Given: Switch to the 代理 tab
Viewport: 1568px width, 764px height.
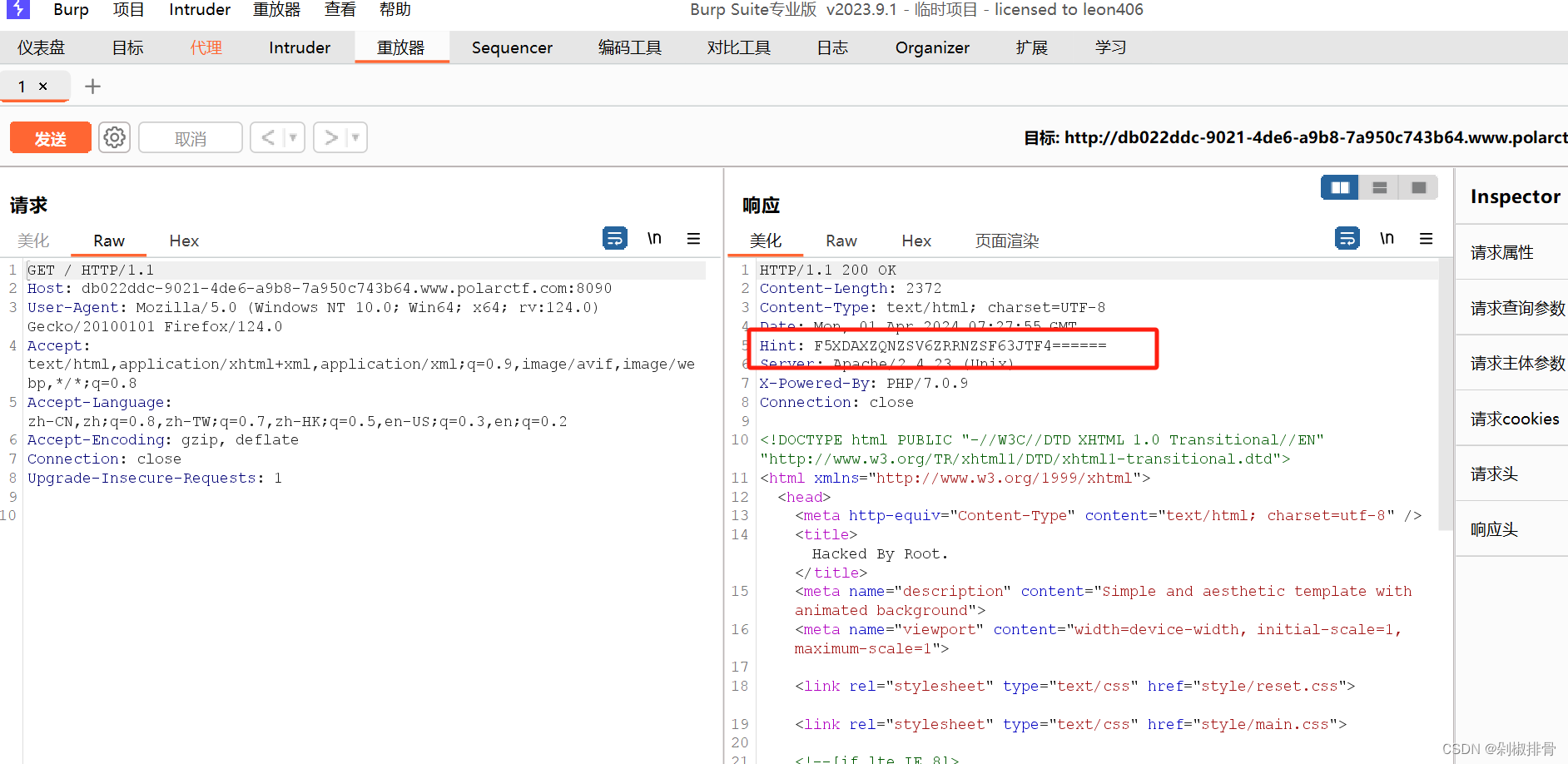Looking at the screenshot, I should tap(206, 47).
